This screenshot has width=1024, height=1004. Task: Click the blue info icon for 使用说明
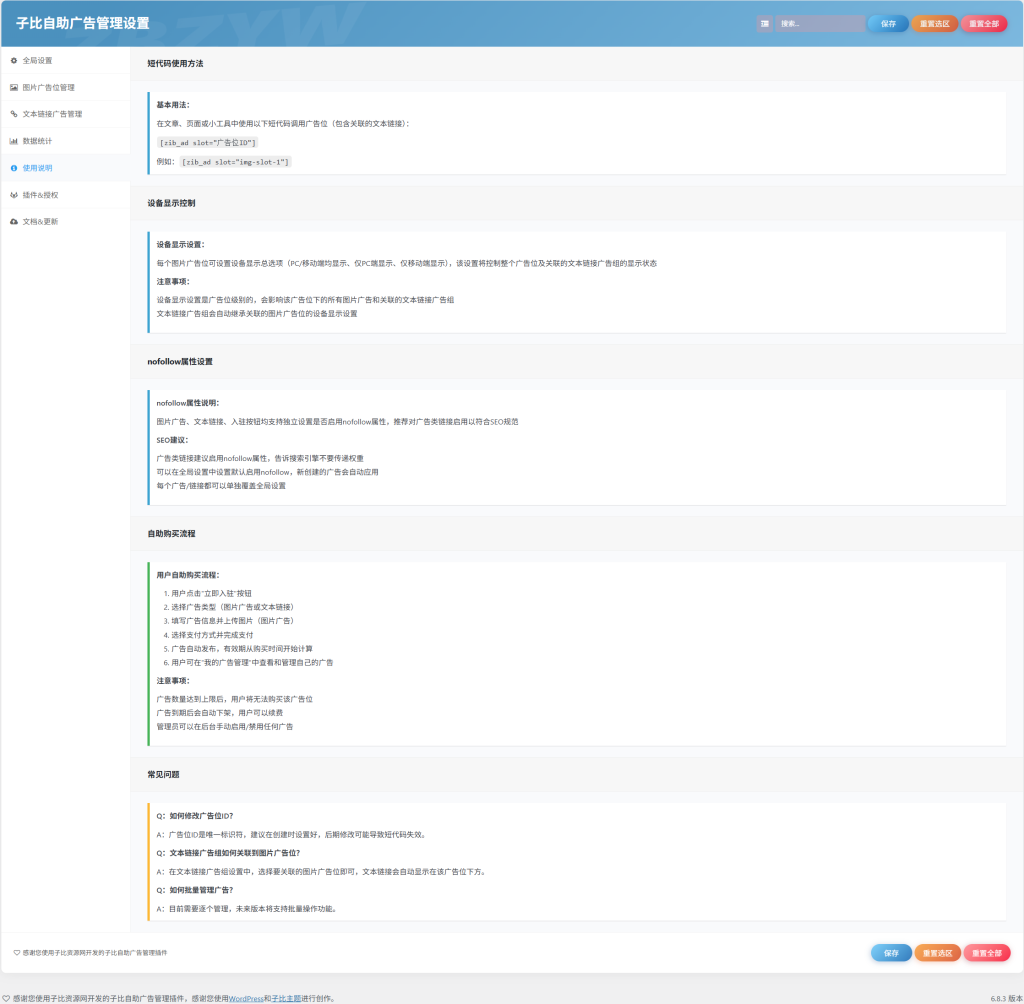coord(14,168)
